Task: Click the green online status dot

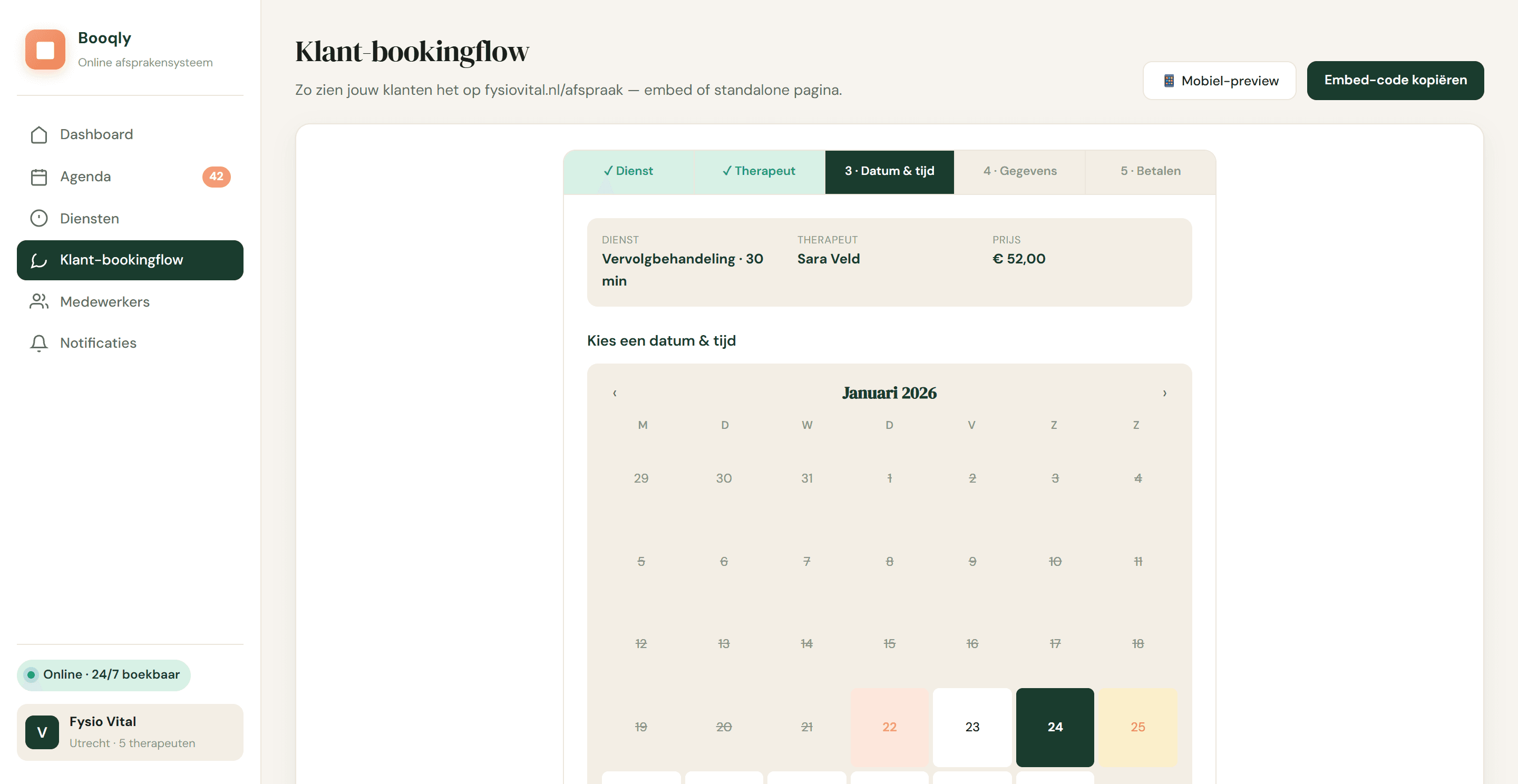Action: (31, 675)
